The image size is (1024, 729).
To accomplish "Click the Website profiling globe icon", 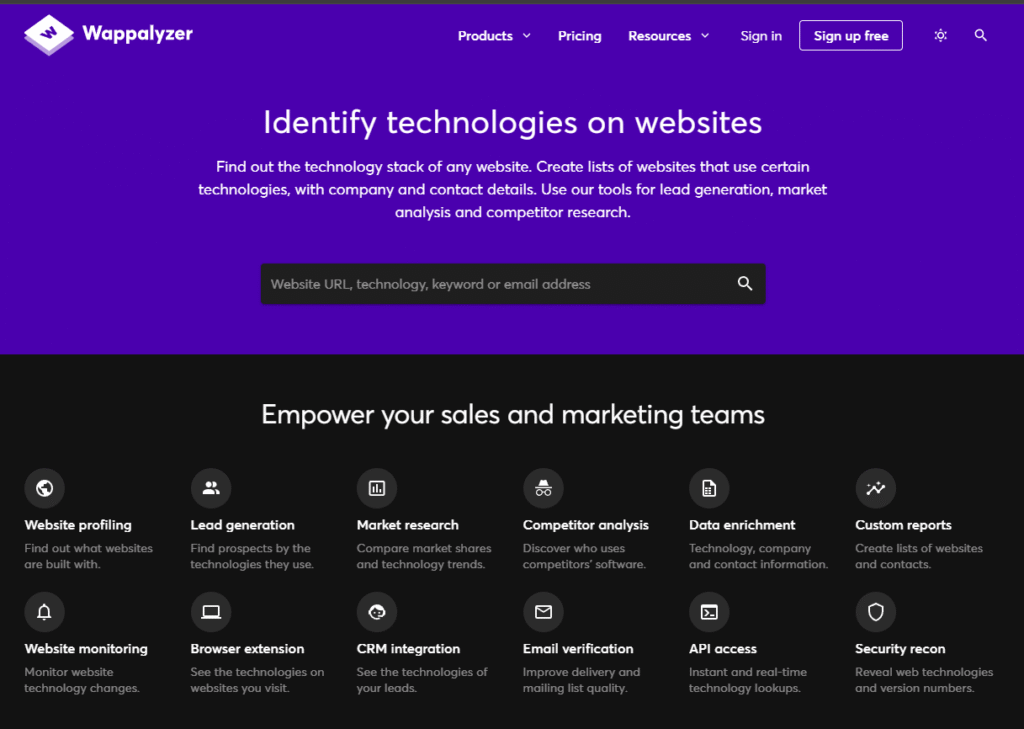I will [x=44, y=488].
